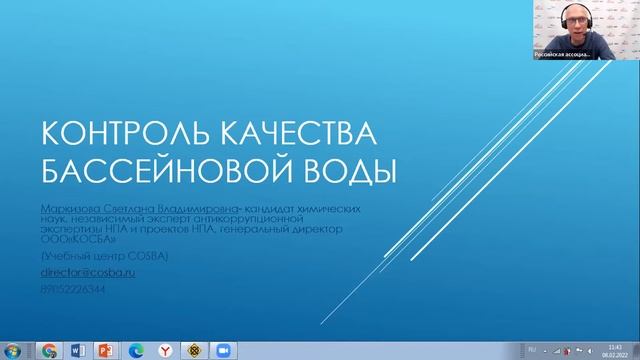Select the speaker's webcam video thumbnail
Screen dimensions: 640x360
[586, 30]
